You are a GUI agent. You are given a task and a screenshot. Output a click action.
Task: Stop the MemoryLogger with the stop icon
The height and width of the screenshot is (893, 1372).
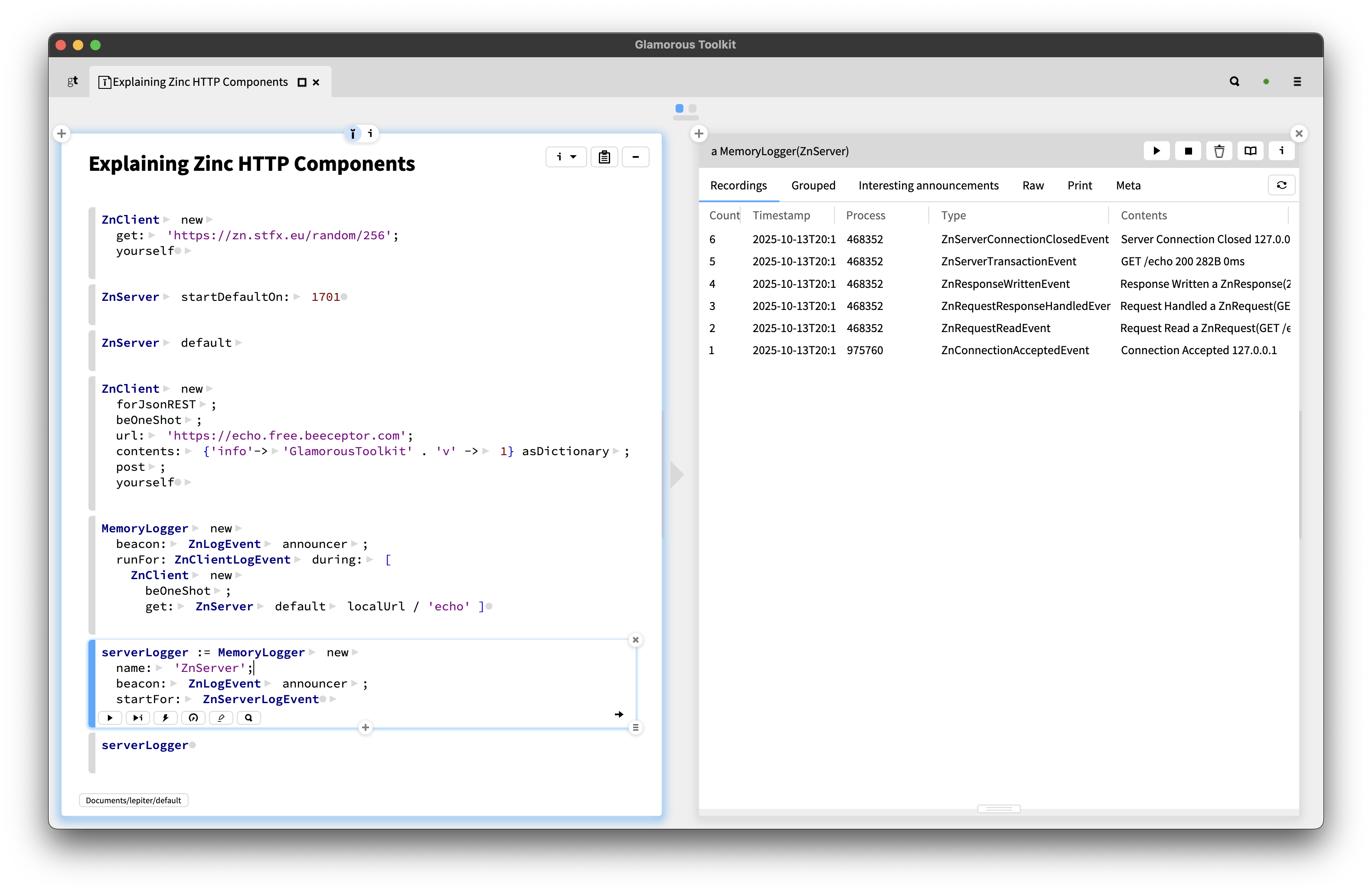[1188, 151]
